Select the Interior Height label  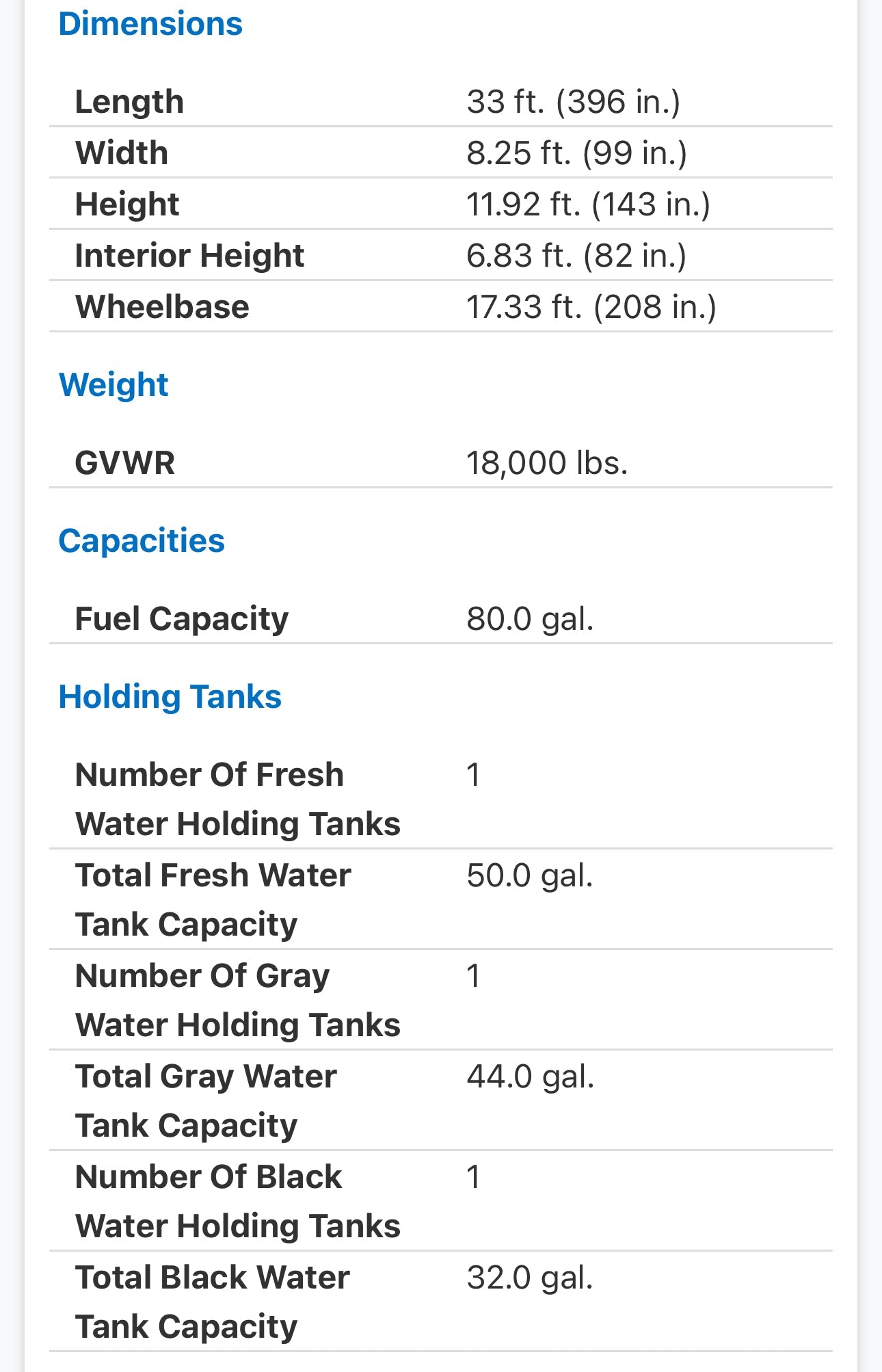click(189, 256)
